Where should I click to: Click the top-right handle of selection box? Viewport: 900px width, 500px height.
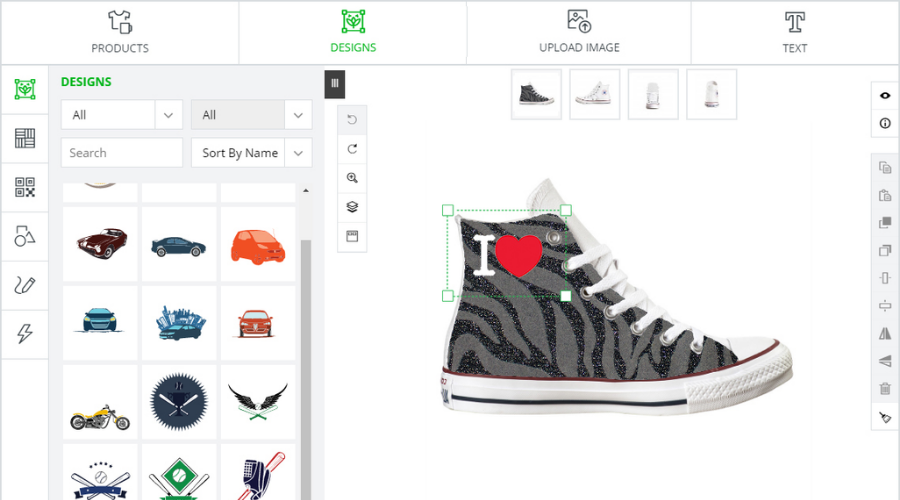(x=565, y=210)
